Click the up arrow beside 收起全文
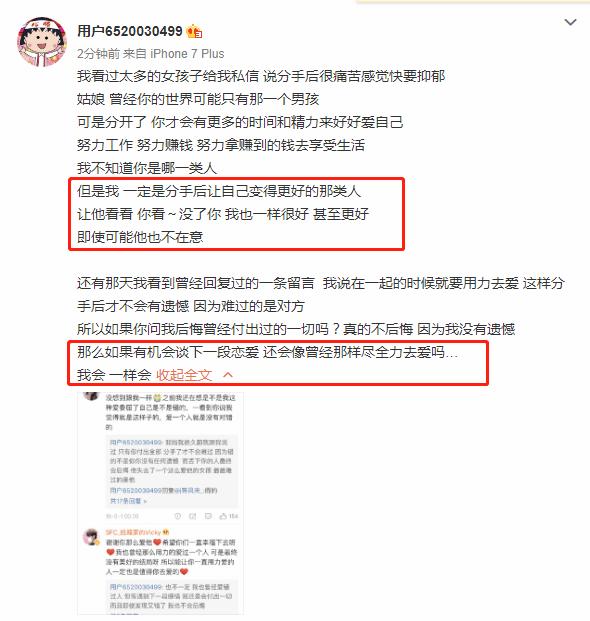Viewport: 590px width, 621px height. 228,375
